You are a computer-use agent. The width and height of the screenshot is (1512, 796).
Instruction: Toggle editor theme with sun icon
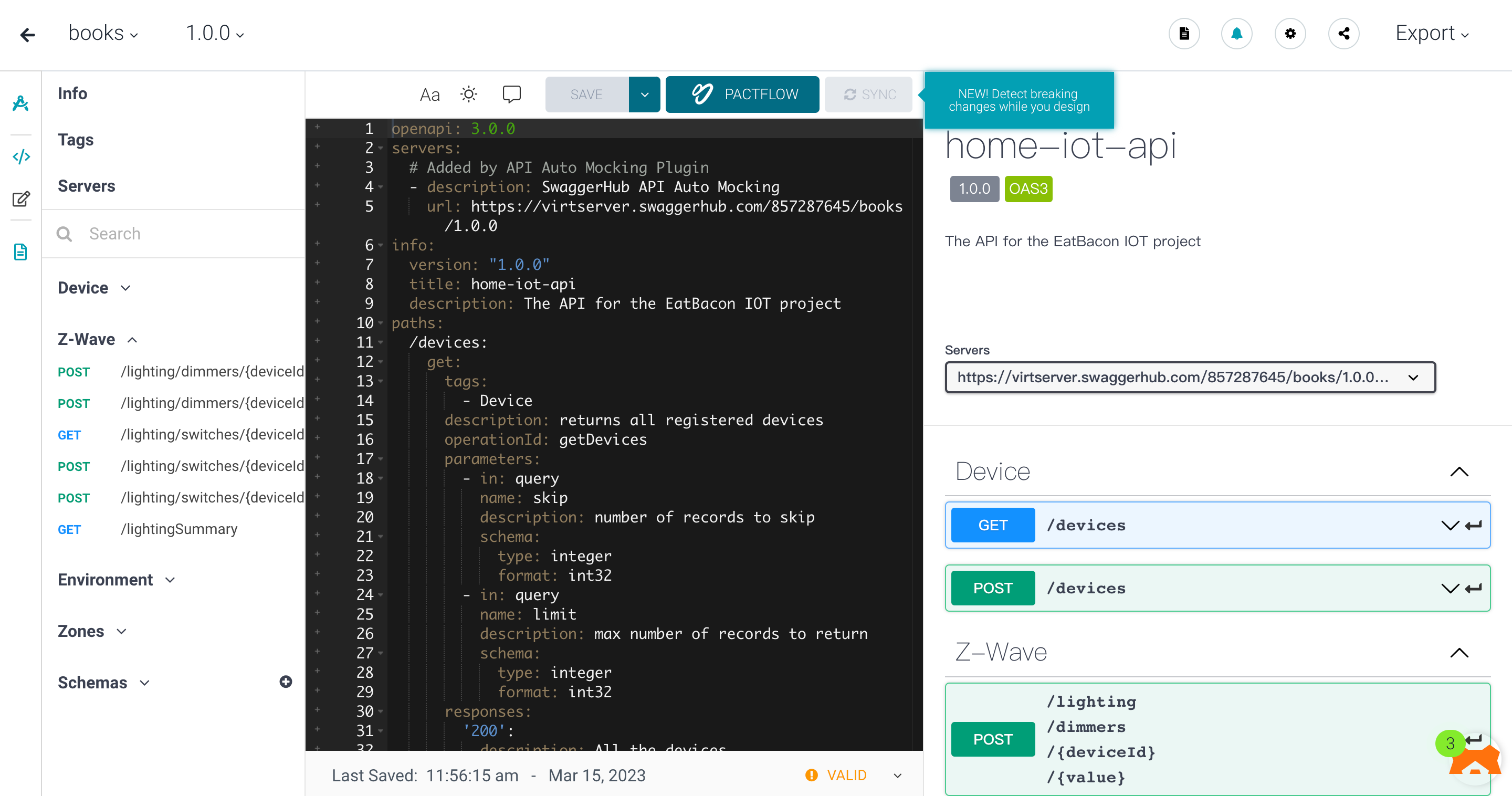click(x=468, y=94)
